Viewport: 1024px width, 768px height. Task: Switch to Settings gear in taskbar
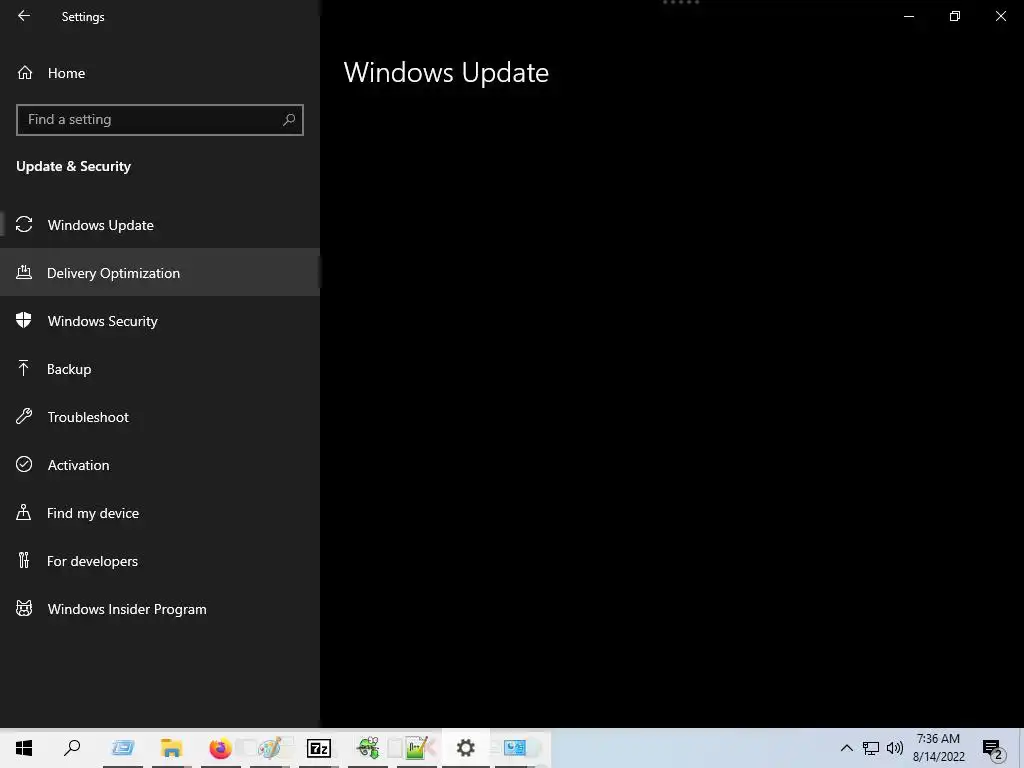click(x=466, y=748)
